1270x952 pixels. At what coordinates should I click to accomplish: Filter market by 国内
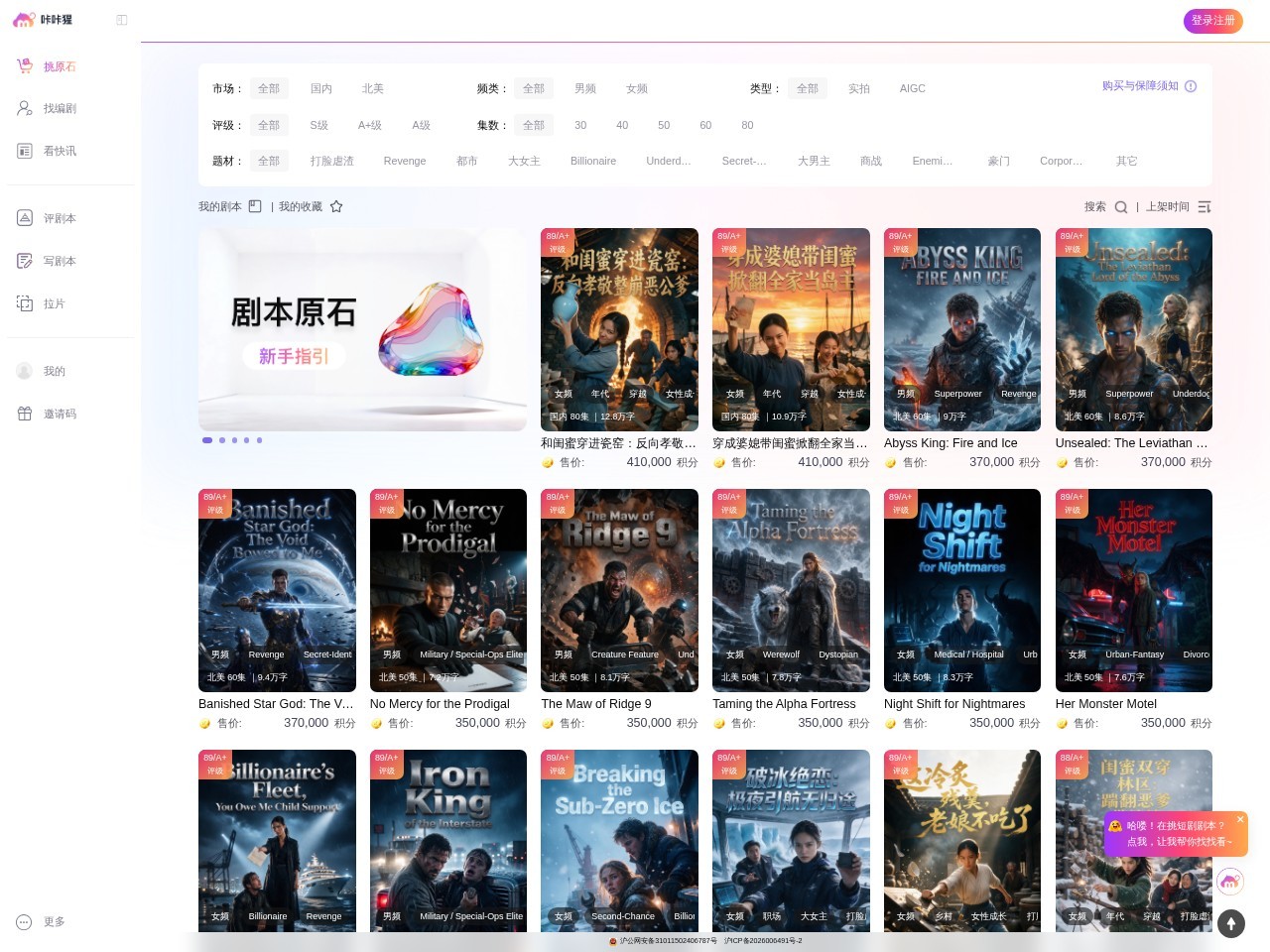tap(321, 88)
